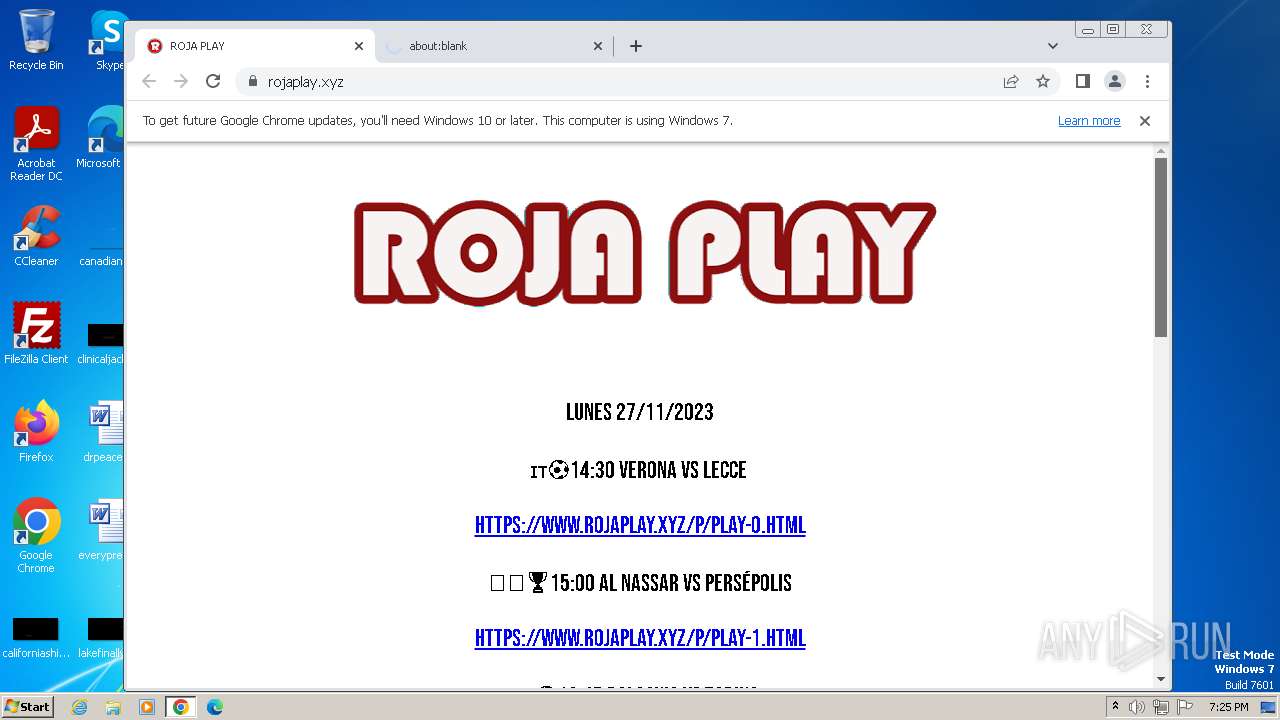Close the about:blank tab
Image resolution: width=1280 pixels, height=720 pixels.
click(598, 46)
